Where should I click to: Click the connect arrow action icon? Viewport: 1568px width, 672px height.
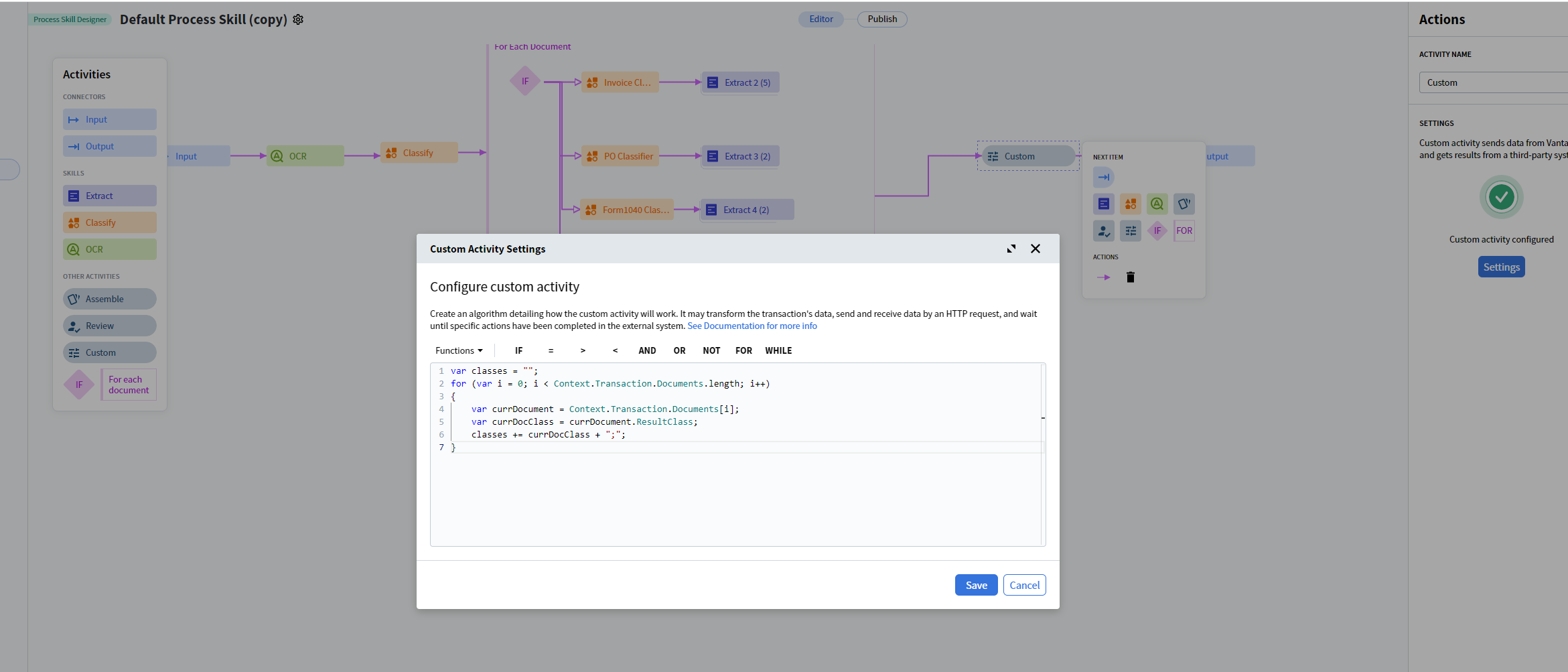point(1103,277)
